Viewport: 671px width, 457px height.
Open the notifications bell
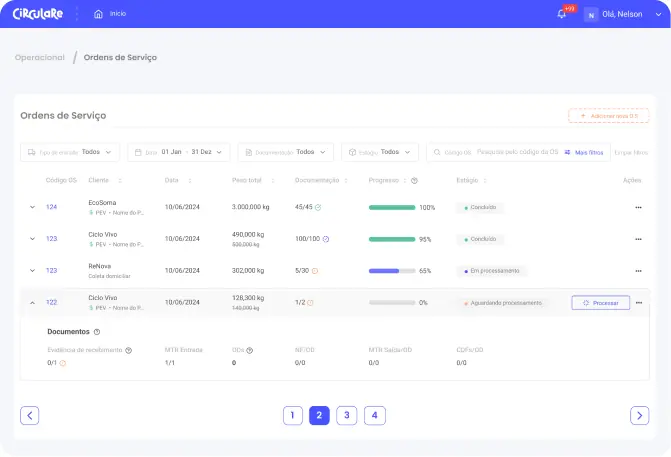click(x=561, y=14)
